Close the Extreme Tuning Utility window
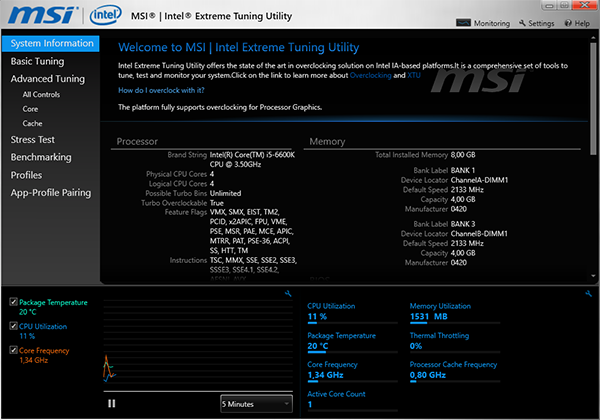600x420 pixels. [585, 5]
